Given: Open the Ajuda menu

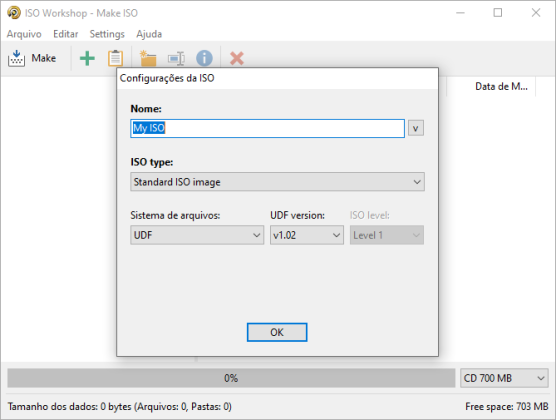Looking at the screenshot, I should (149, 34).
